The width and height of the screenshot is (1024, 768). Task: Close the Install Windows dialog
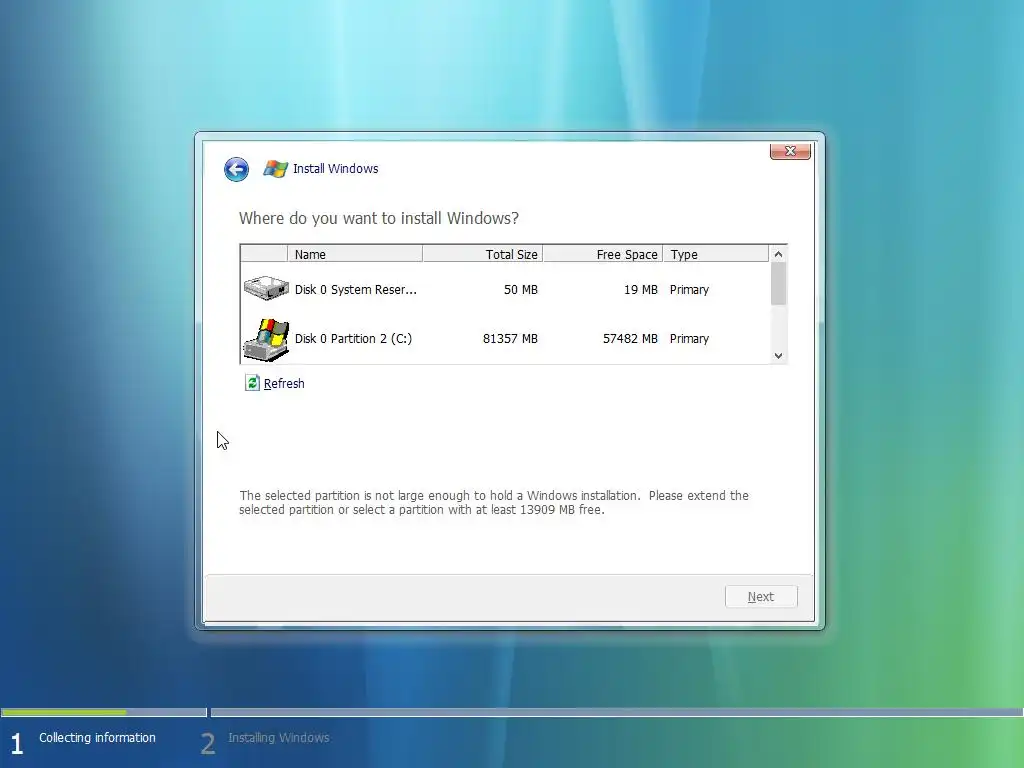click(790, 151)
